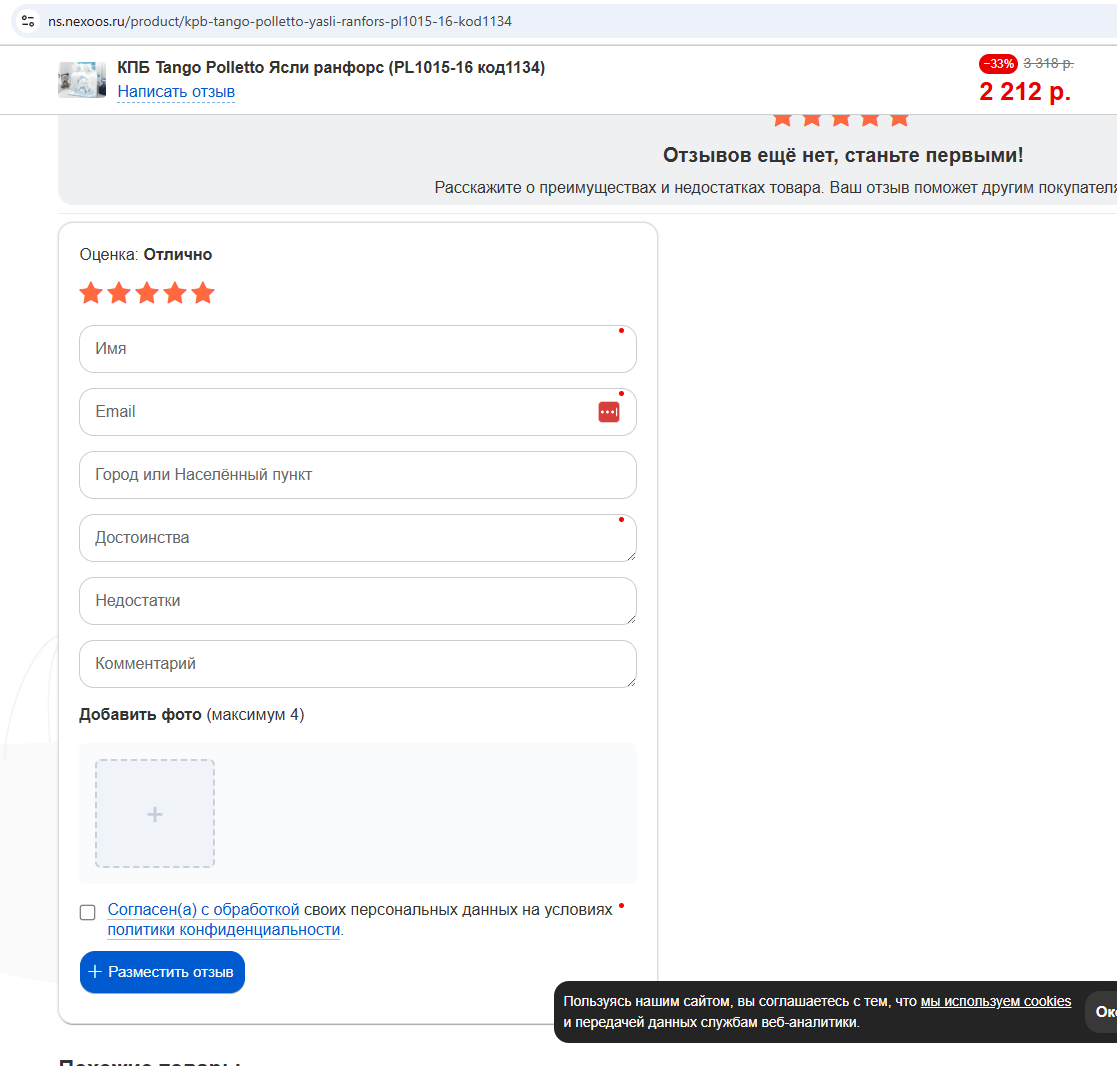Open the "политики конфиденциальности" link

[x=224, y=930]
